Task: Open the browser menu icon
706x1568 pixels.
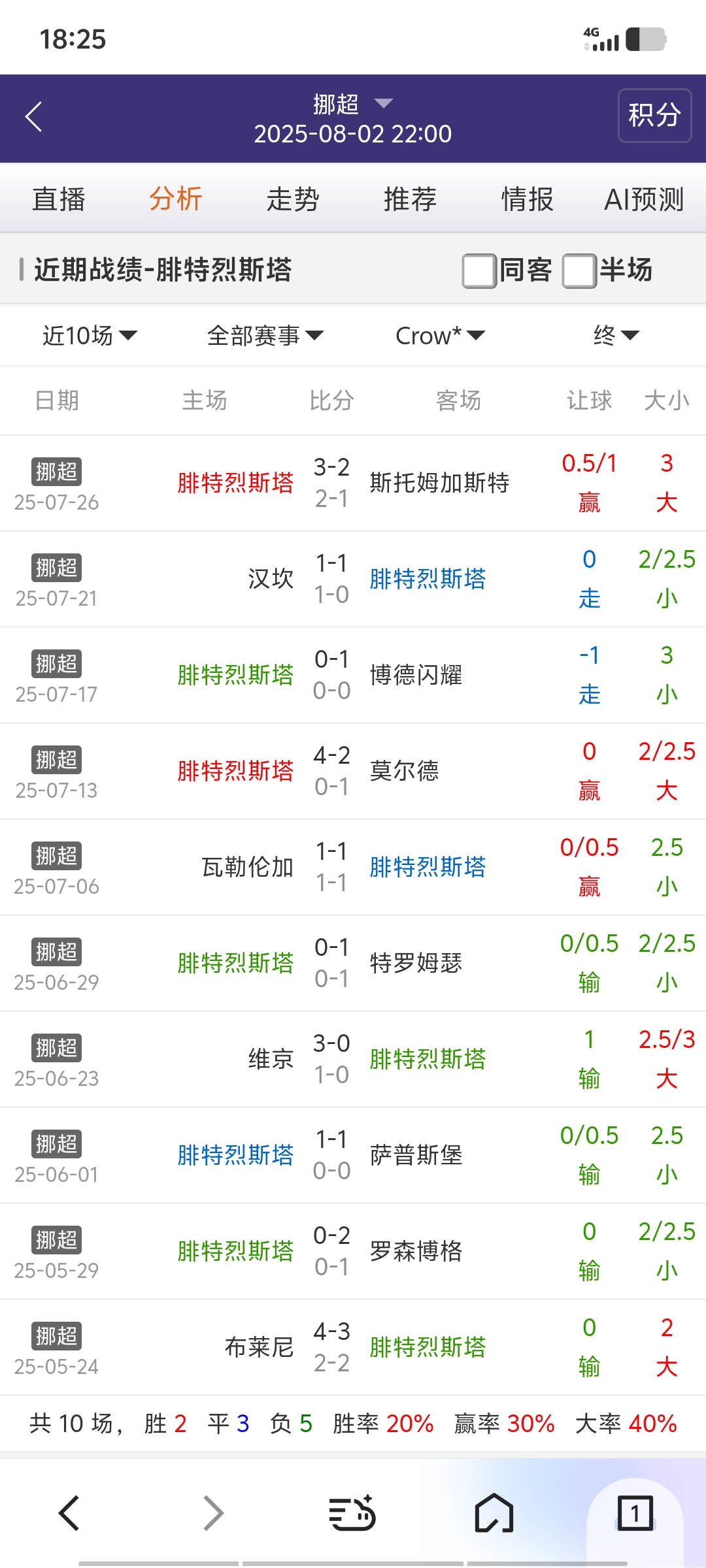Action: [352, 1513]
